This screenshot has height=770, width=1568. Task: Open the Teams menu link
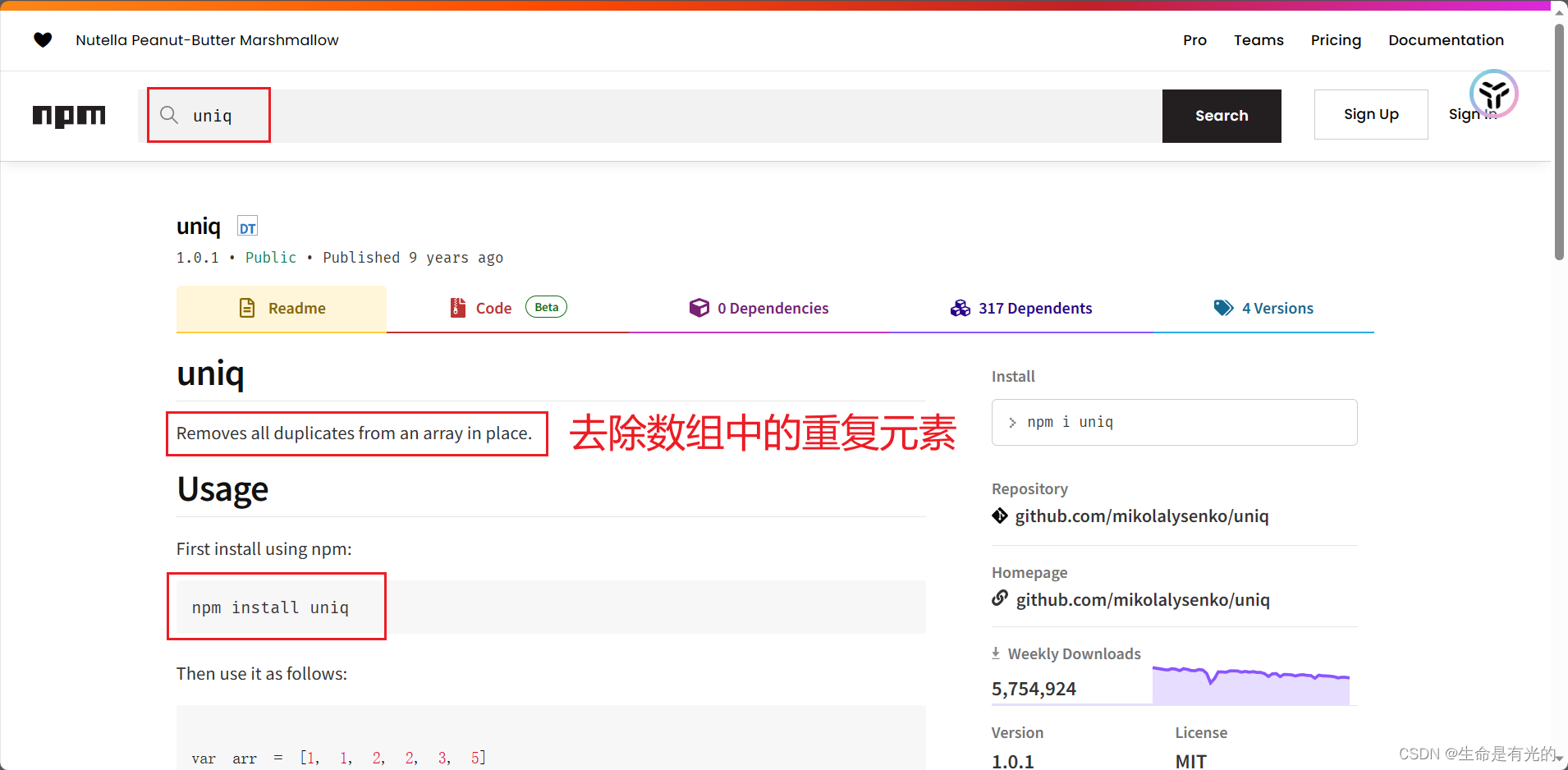coord(1259,40)
